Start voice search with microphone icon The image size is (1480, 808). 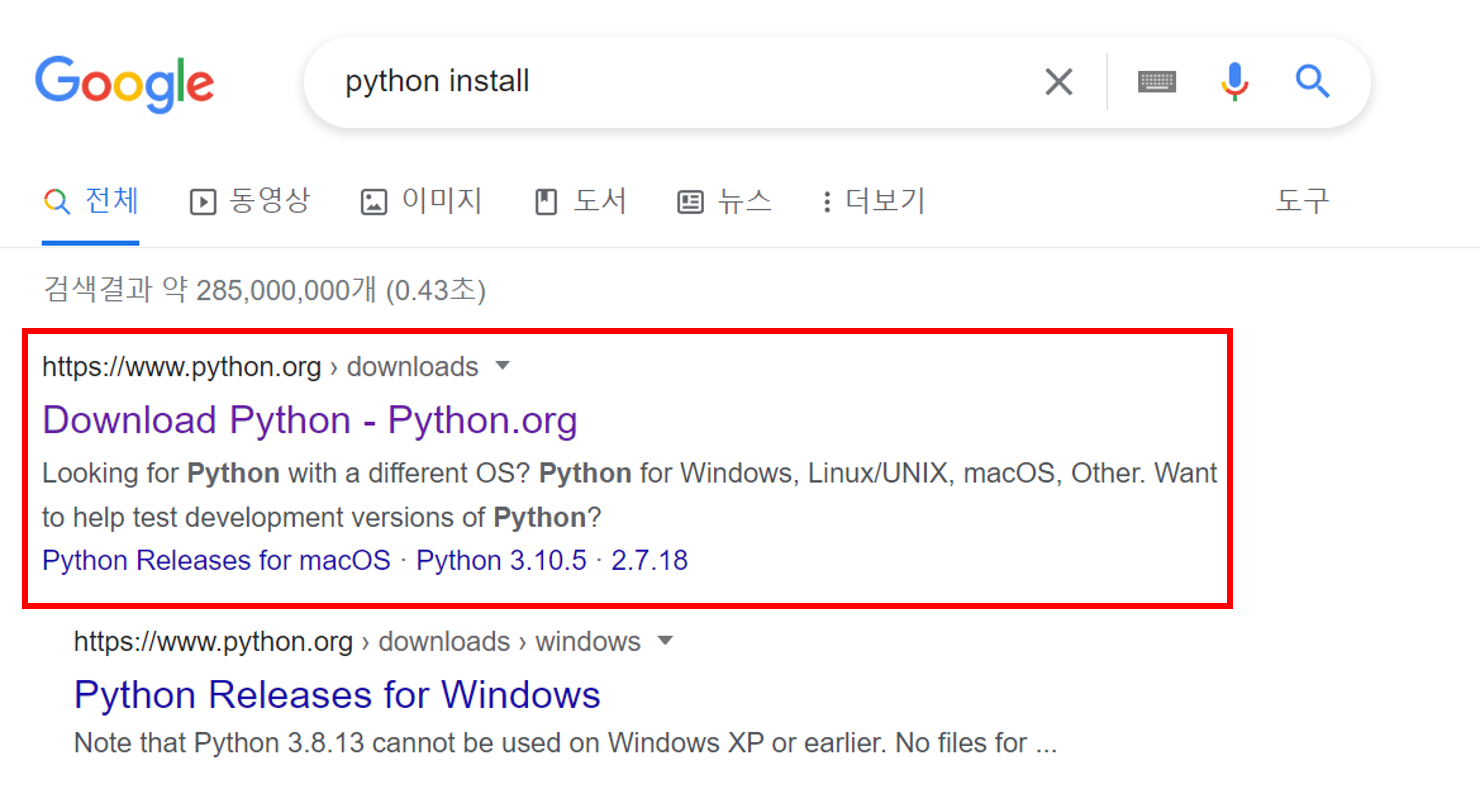1235,81
